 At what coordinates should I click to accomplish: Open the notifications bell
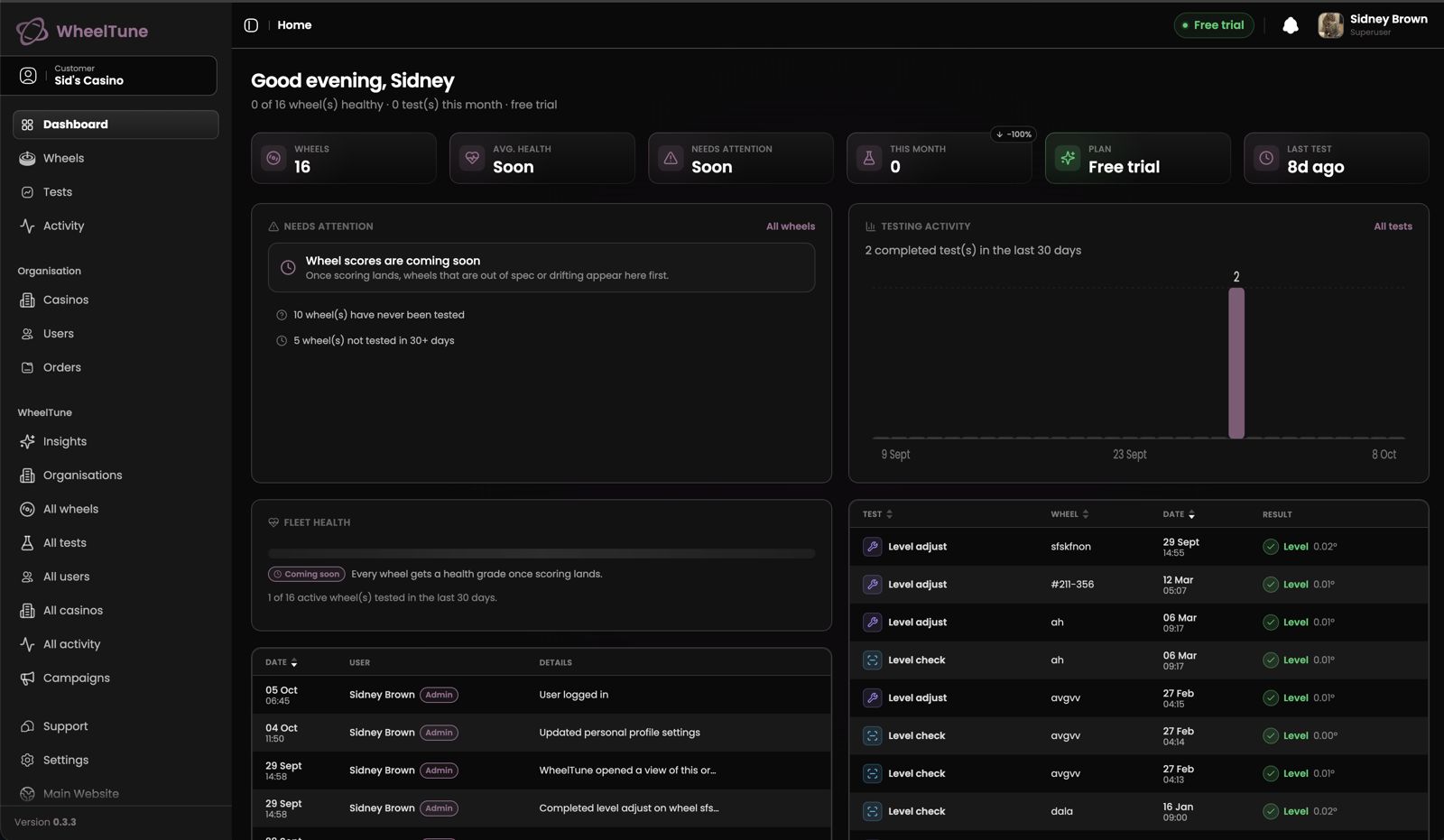click(1291, 25)
